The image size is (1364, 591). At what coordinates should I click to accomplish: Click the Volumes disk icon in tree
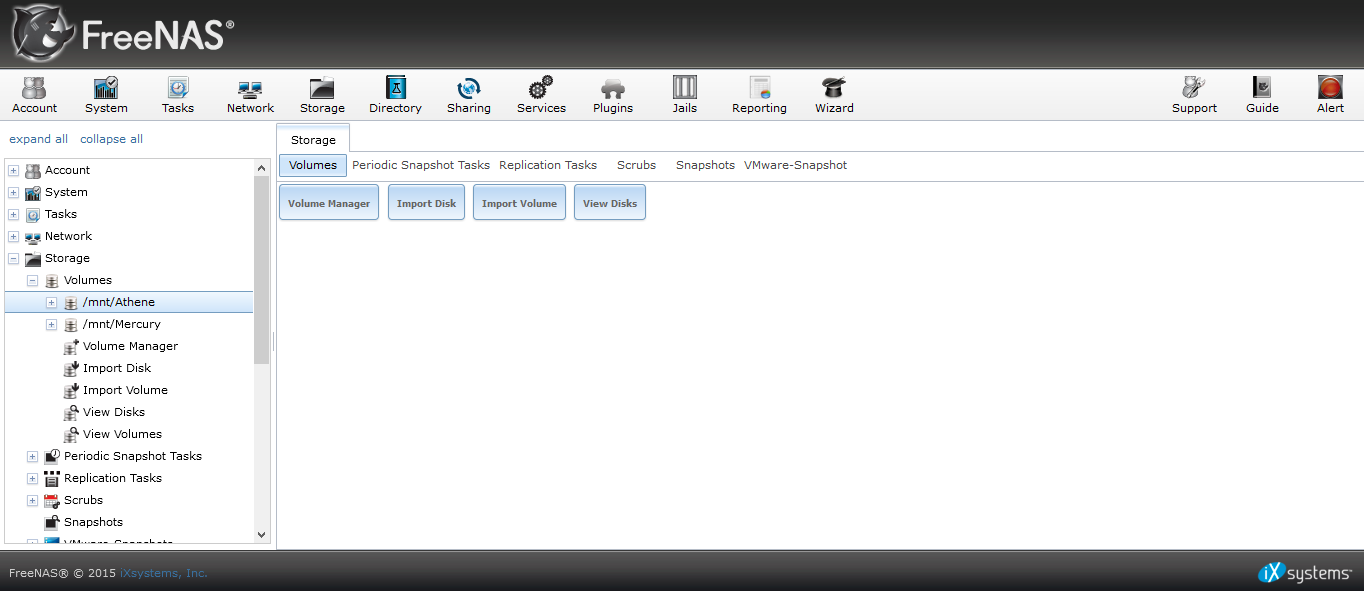click(x=52, y=281)
